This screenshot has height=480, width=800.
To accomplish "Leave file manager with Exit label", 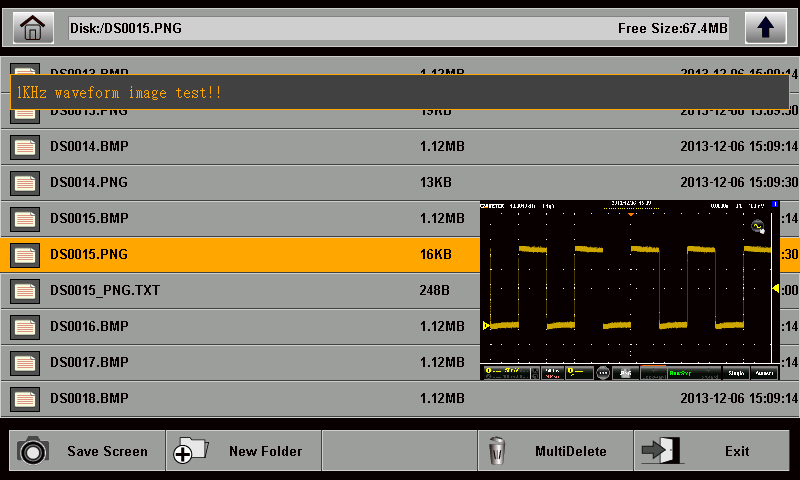I will (x=737, y=451).
